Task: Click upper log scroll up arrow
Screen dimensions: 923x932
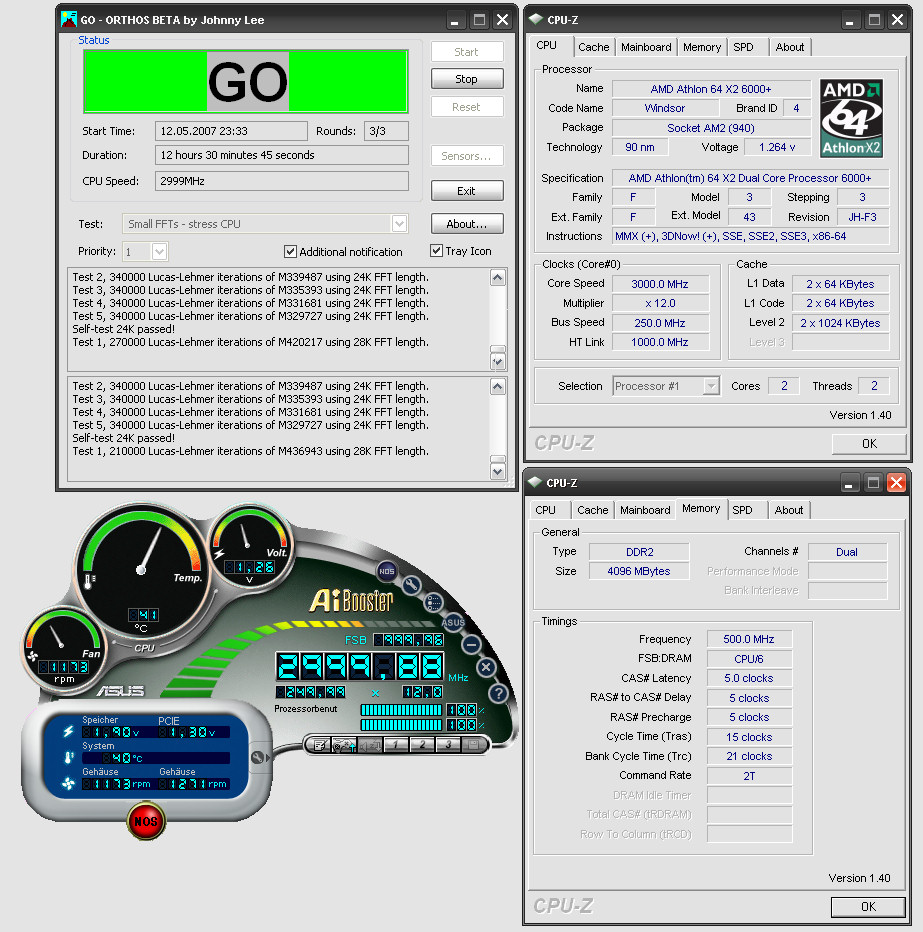Action: tap(497, 278)
